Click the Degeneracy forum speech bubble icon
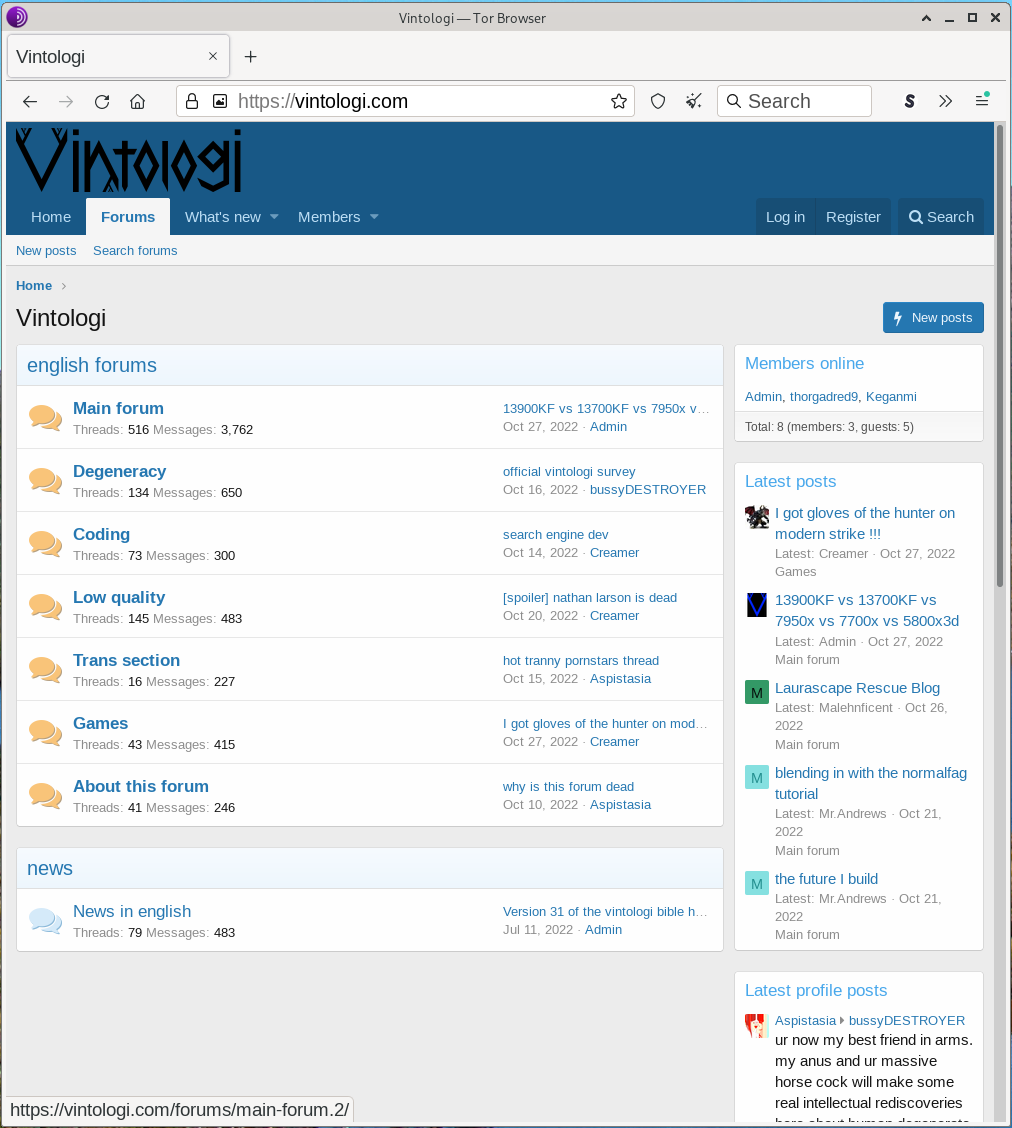1012x1128 pixels. [45, 480]
